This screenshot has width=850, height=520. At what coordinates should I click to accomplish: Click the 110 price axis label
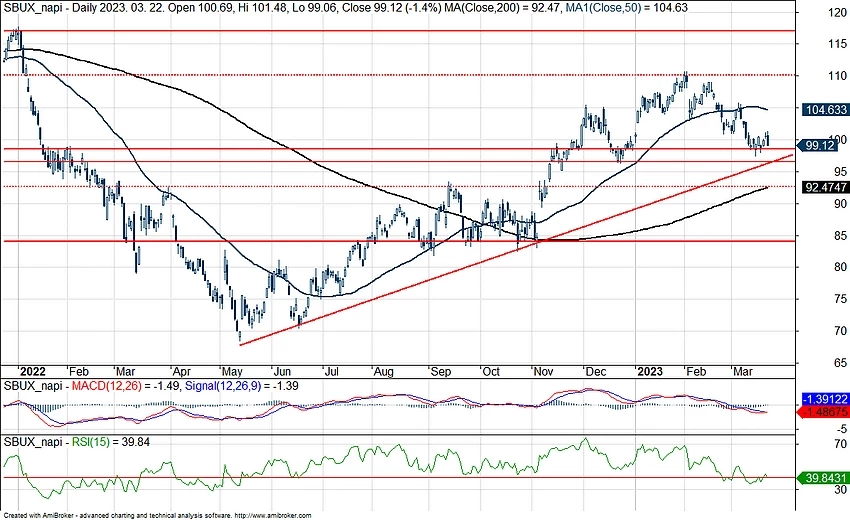point(838,76)
